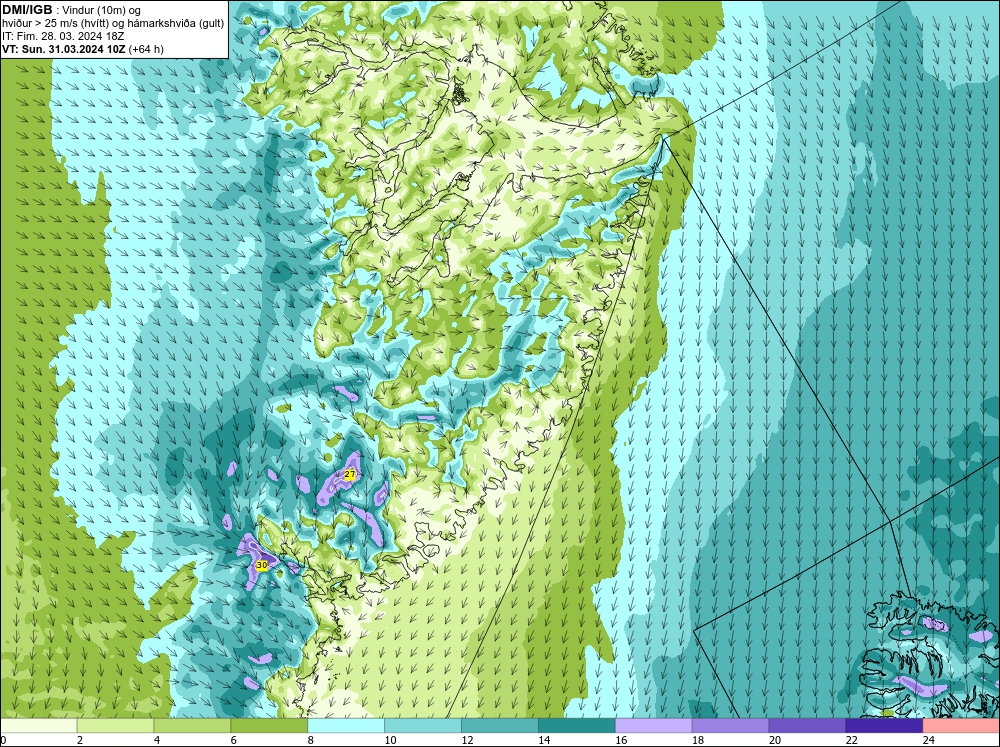Click legend swatch between 16 and 18

point(654,726)
